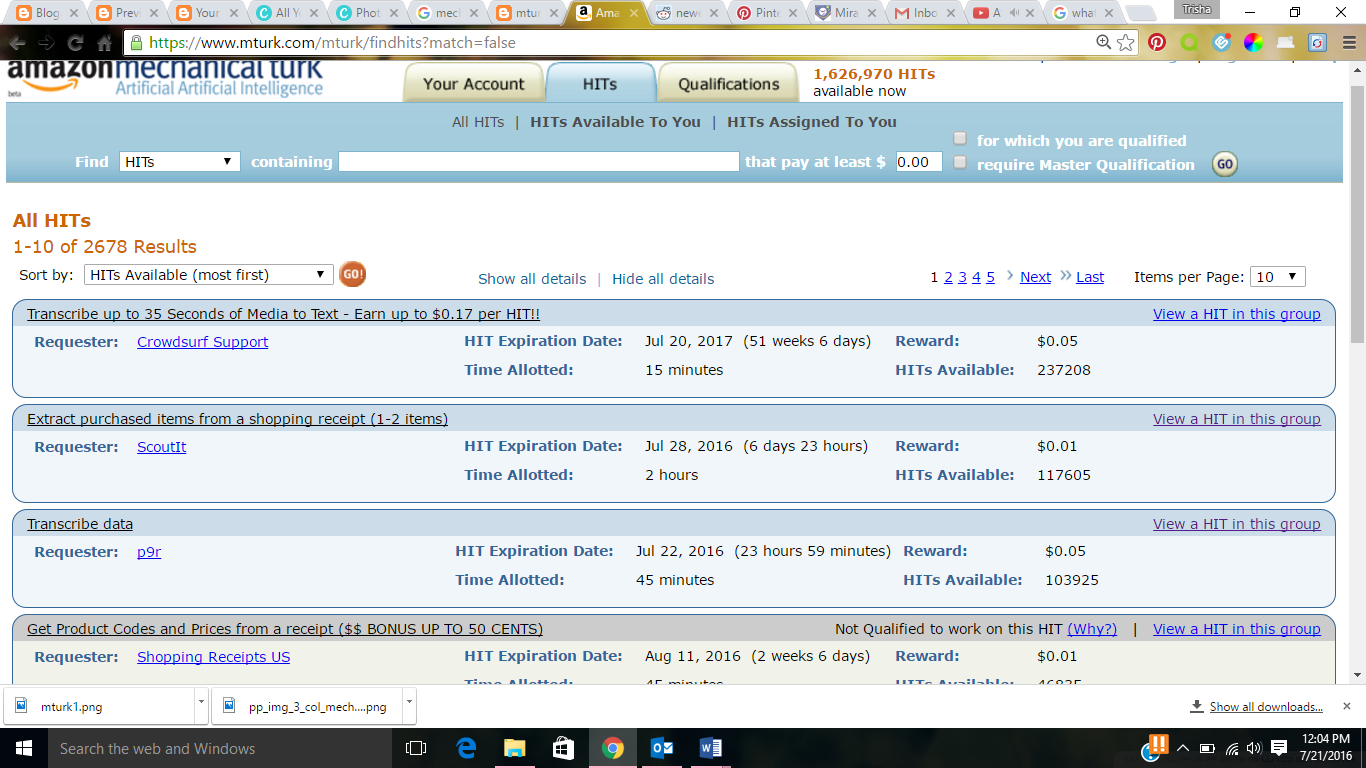Open the browser home page icon
The width and height of the screenshot is (1366, 768).
click(x=104, y=43)
